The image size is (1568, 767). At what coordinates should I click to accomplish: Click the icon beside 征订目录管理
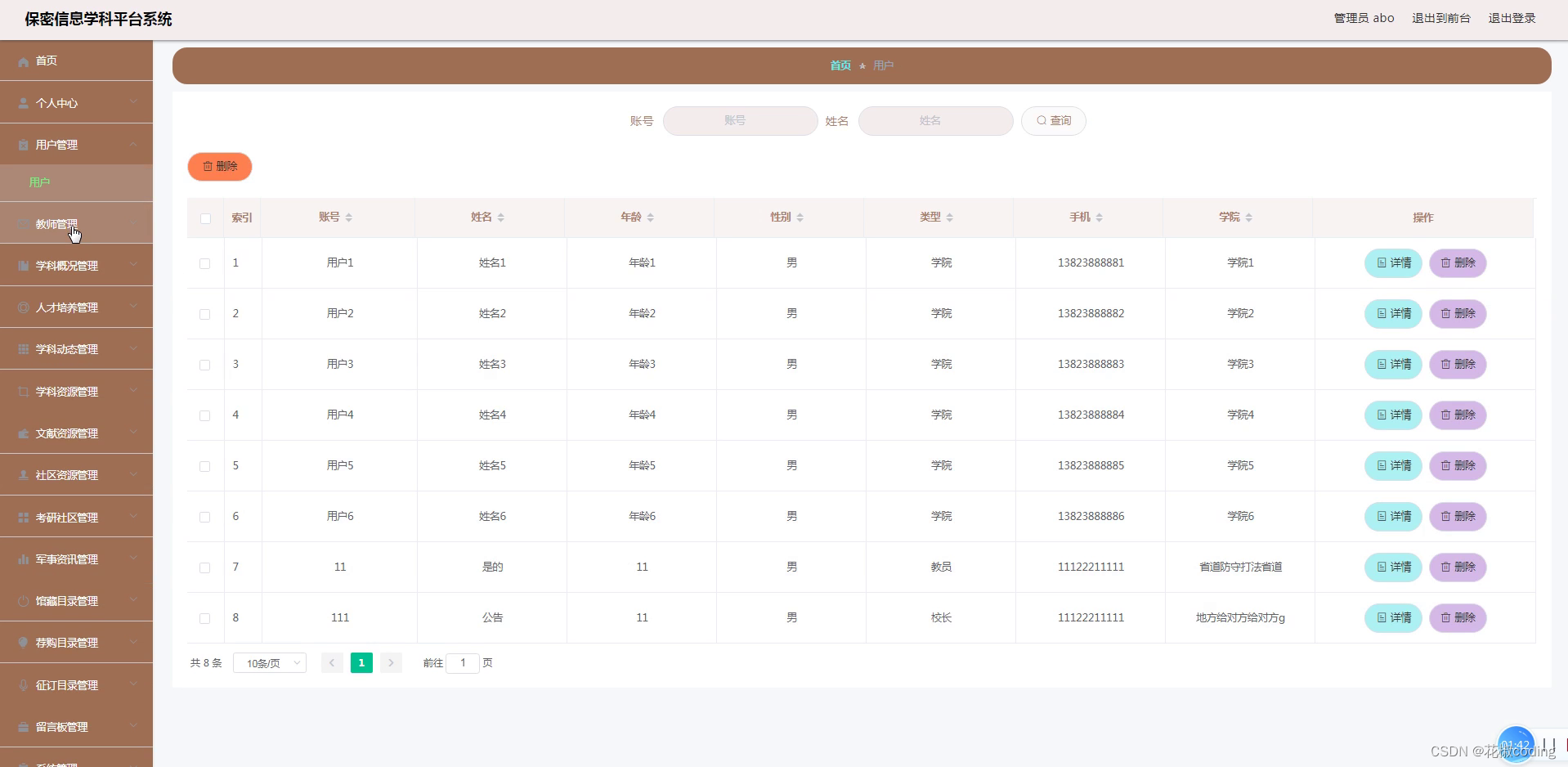click(x=23, y=685)
